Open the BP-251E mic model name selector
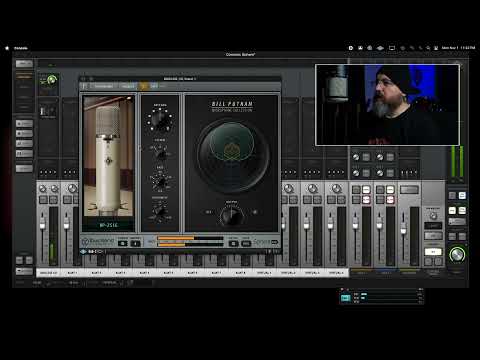This screenshot has width=480, height=360. pyautogui.click(x=109, y=225)
